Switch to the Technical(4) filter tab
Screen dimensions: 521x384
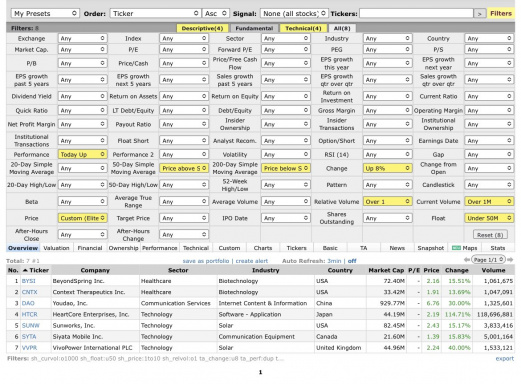303,28
